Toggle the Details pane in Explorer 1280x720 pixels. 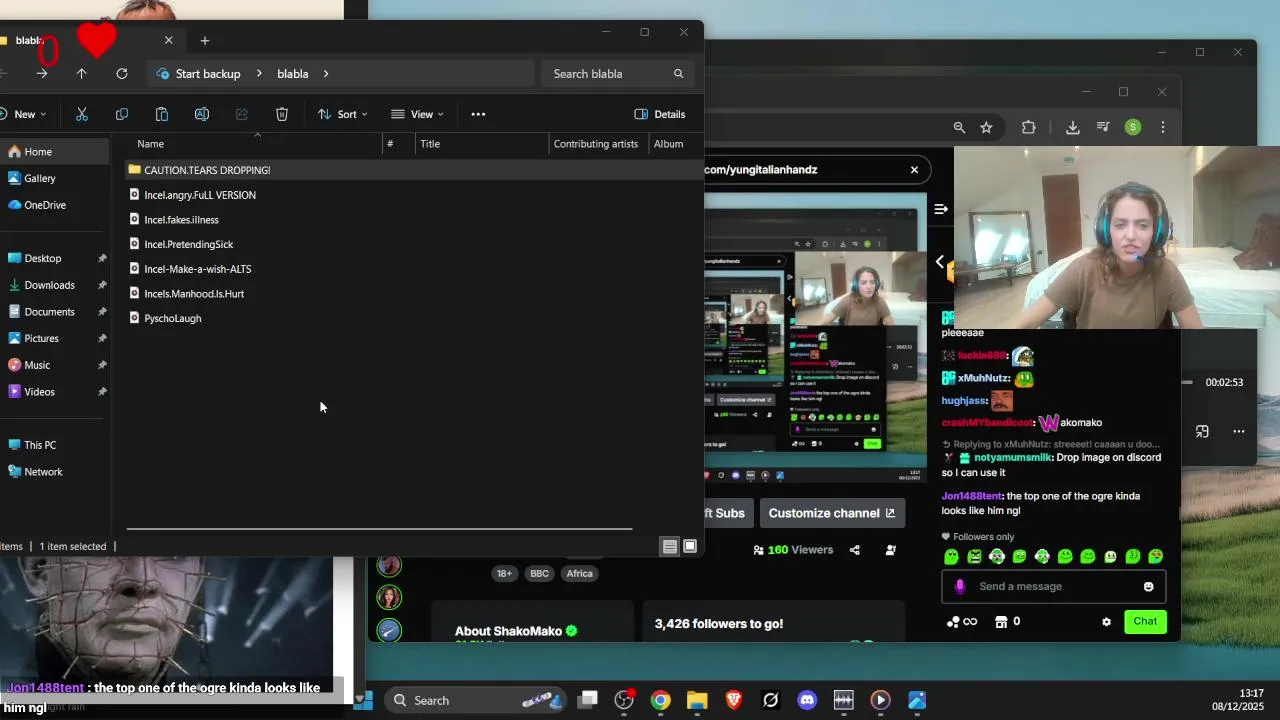660,114
